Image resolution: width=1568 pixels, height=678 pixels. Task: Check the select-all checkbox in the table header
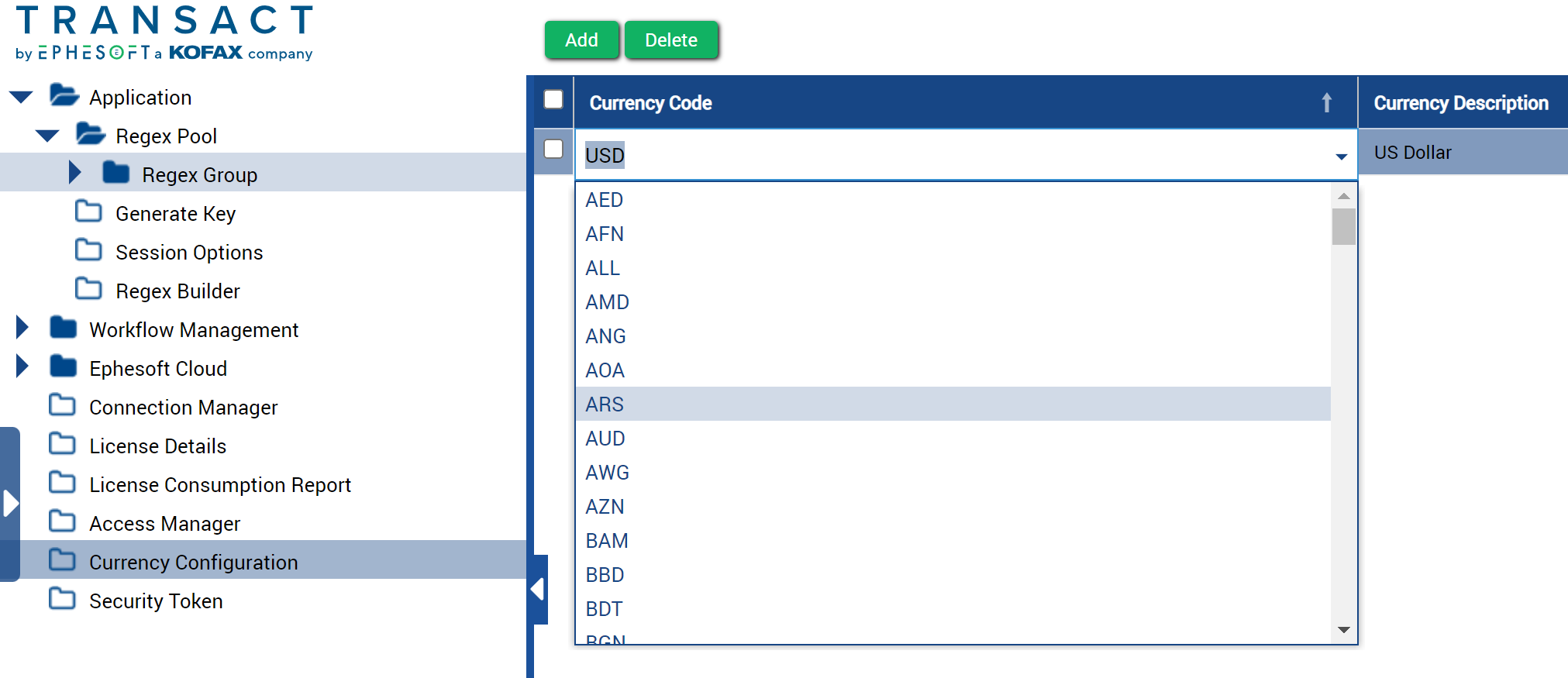pyautogui.click(x=553, y=99)
